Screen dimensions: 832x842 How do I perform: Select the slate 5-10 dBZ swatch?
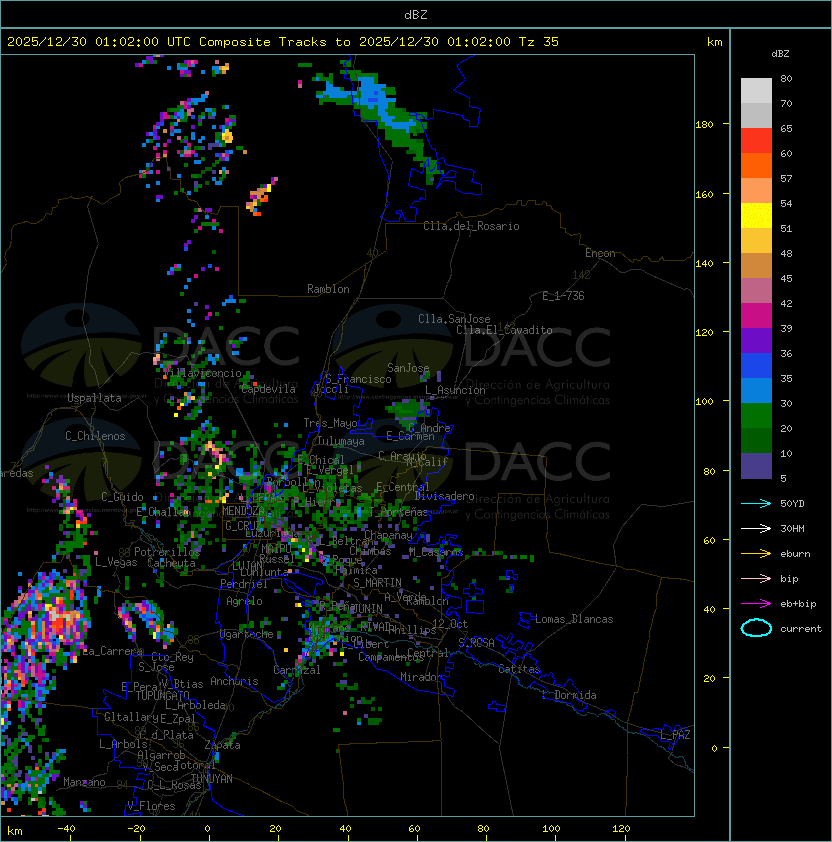[756, 466]
